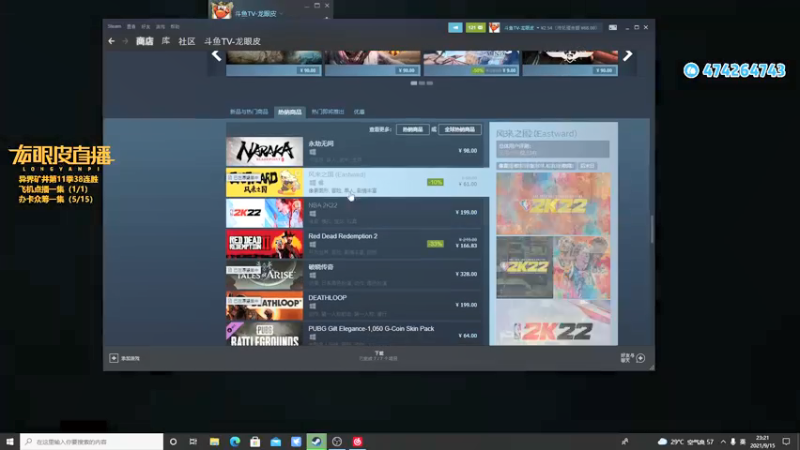Go forward with the Steam forward arrow

[126, 41]
